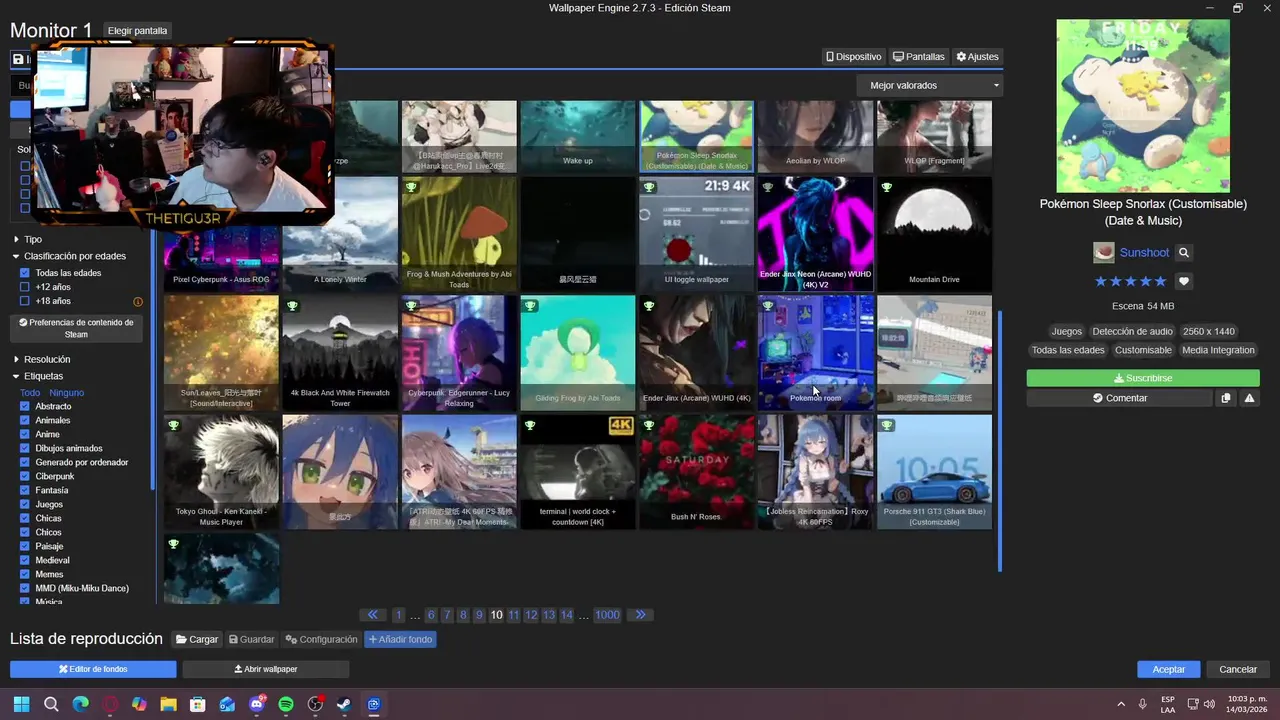Viewport: 1280px width, 720px height.
Task: Go to results page 11
Action: click(x=513, y=615)
